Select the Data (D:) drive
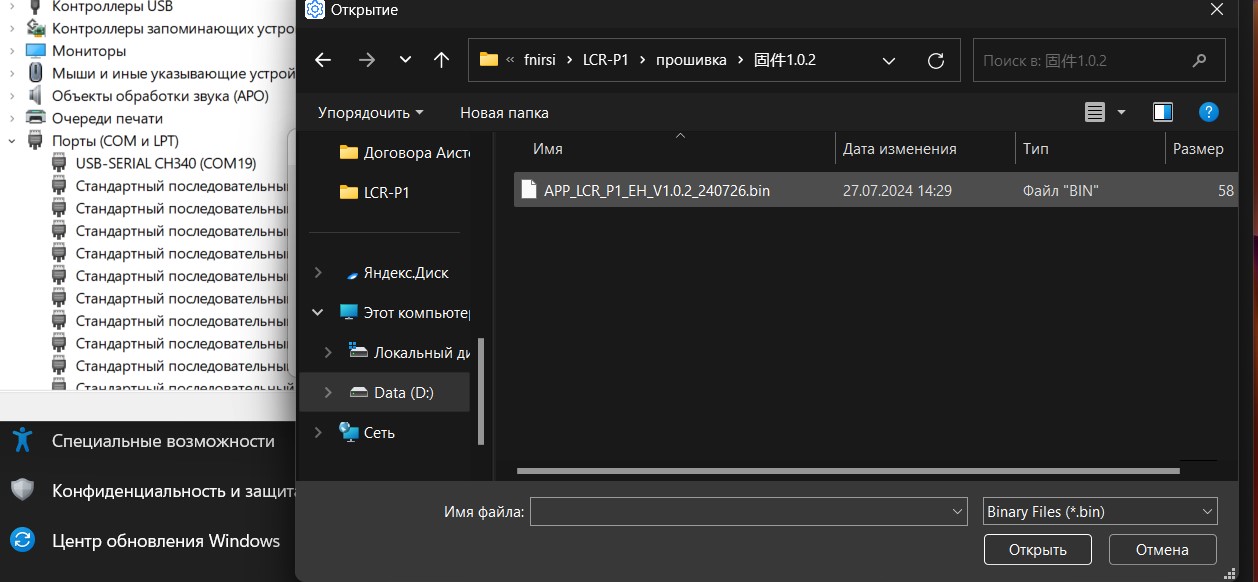Screen dimensions: 1258x582 (403, 393)
